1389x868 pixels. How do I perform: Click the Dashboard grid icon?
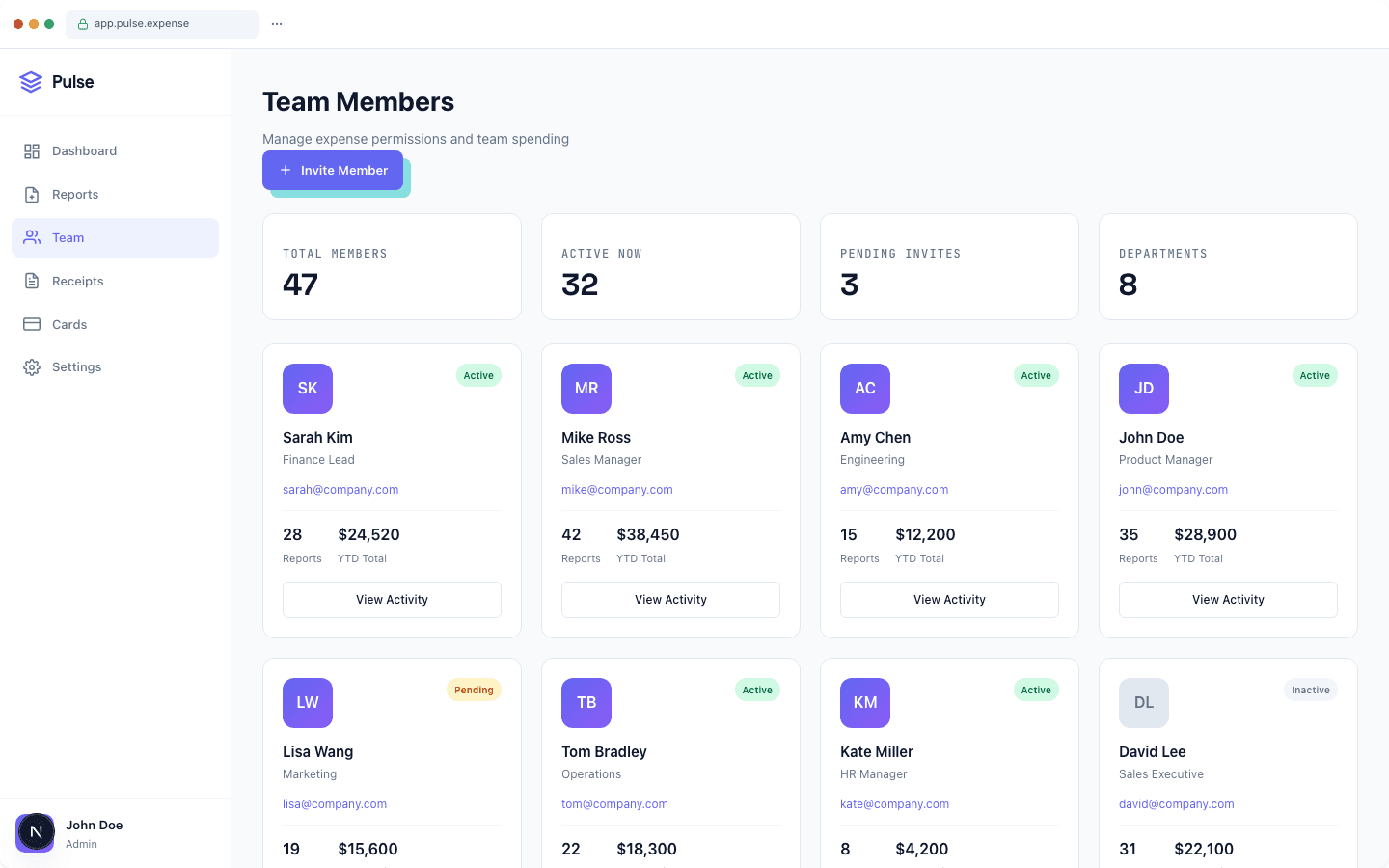pyautogui.click(x=32, y=151)
